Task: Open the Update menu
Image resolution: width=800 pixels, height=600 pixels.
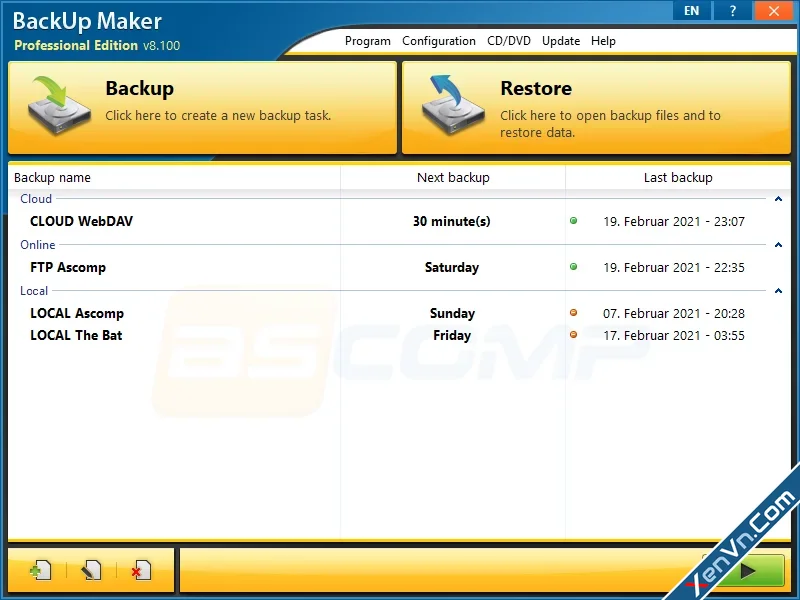Action: coord(561,41)
